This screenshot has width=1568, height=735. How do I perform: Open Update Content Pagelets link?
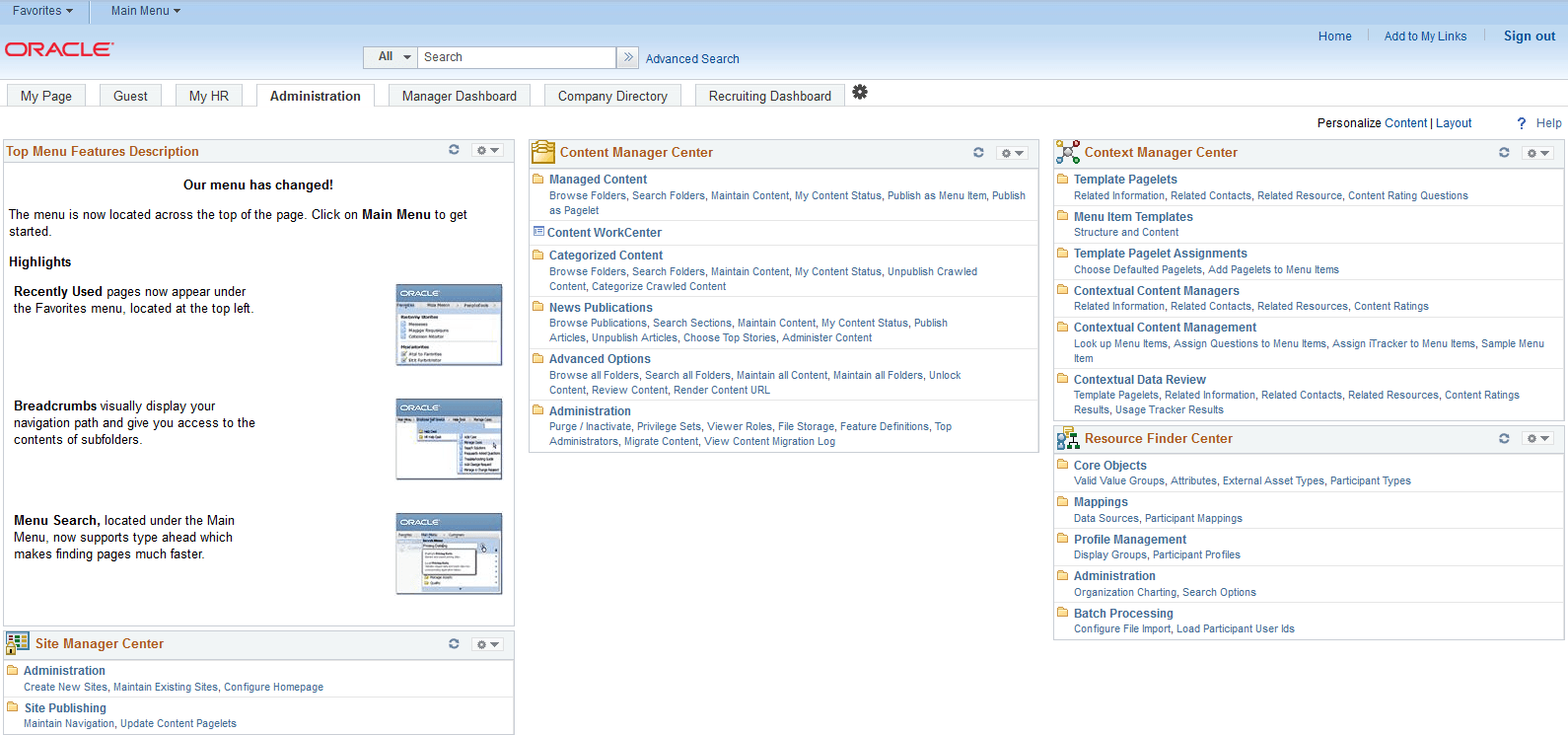point(178,723)
